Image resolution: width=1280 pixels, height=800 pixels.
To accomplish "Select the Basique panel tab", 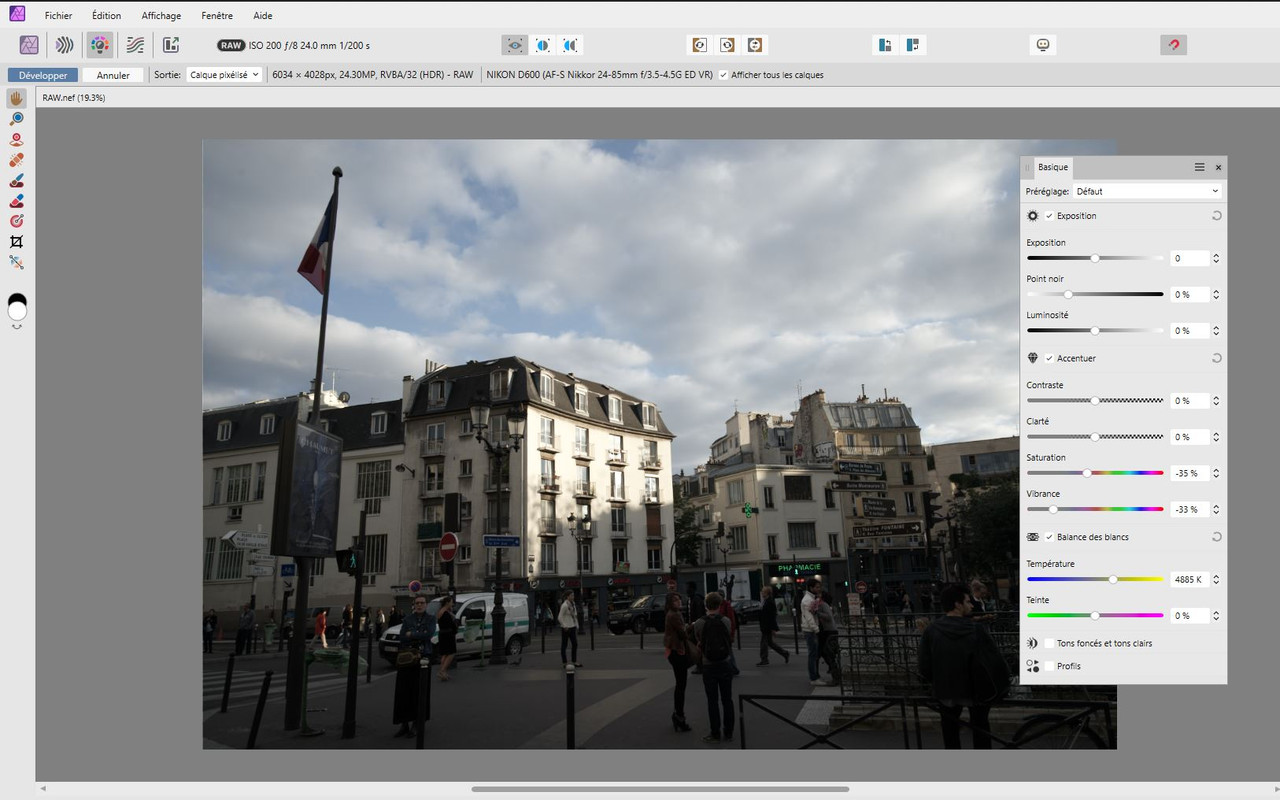I will (1053, 167).
